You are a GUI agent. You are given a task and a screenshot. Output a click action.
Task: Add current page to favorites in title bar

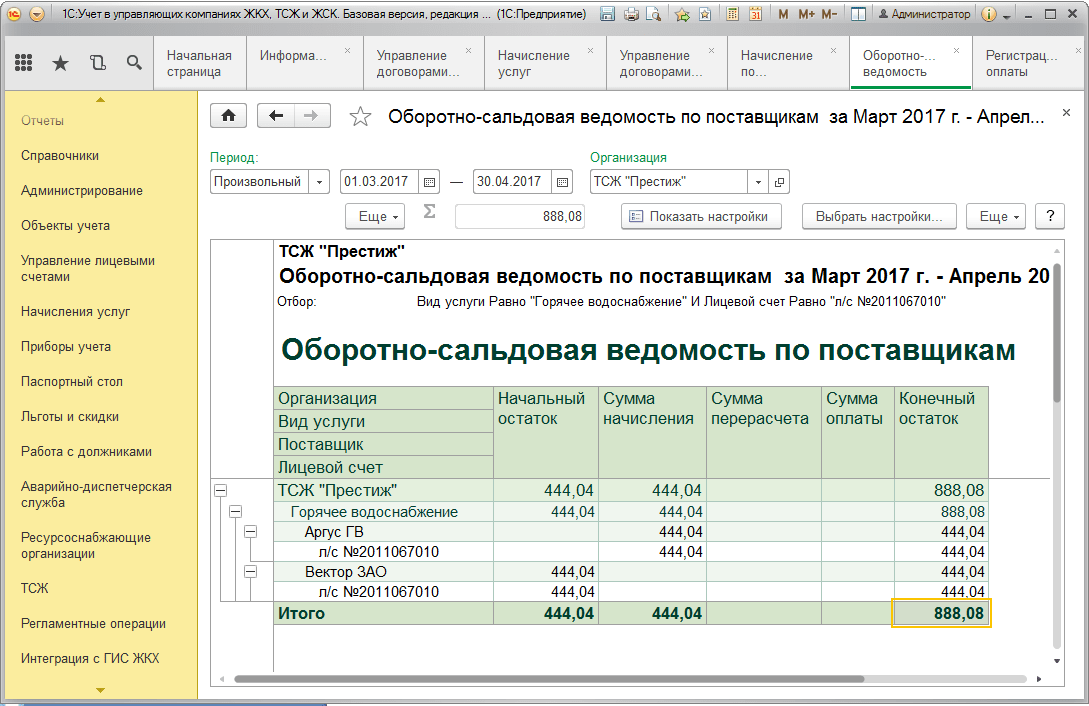point(682,14)
